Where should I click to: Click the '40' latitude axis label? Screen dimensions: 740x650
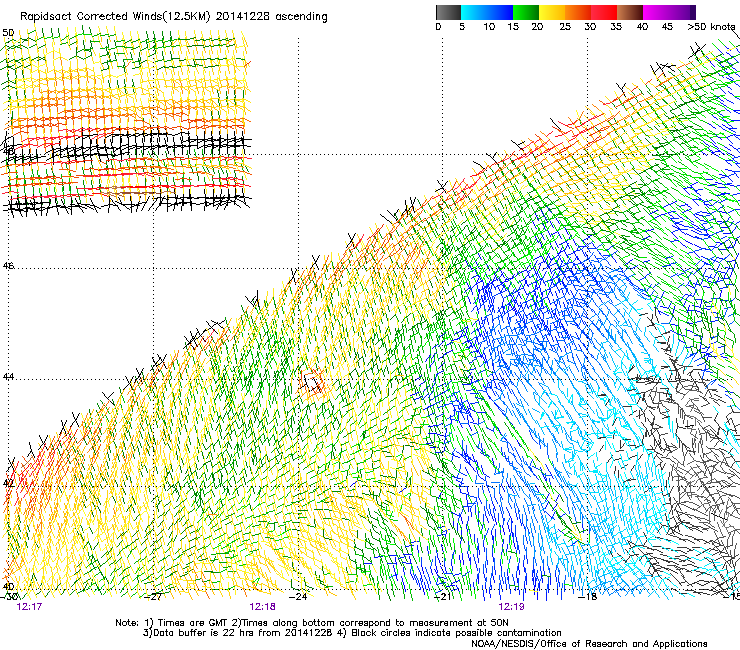click(x=8, y=587)
